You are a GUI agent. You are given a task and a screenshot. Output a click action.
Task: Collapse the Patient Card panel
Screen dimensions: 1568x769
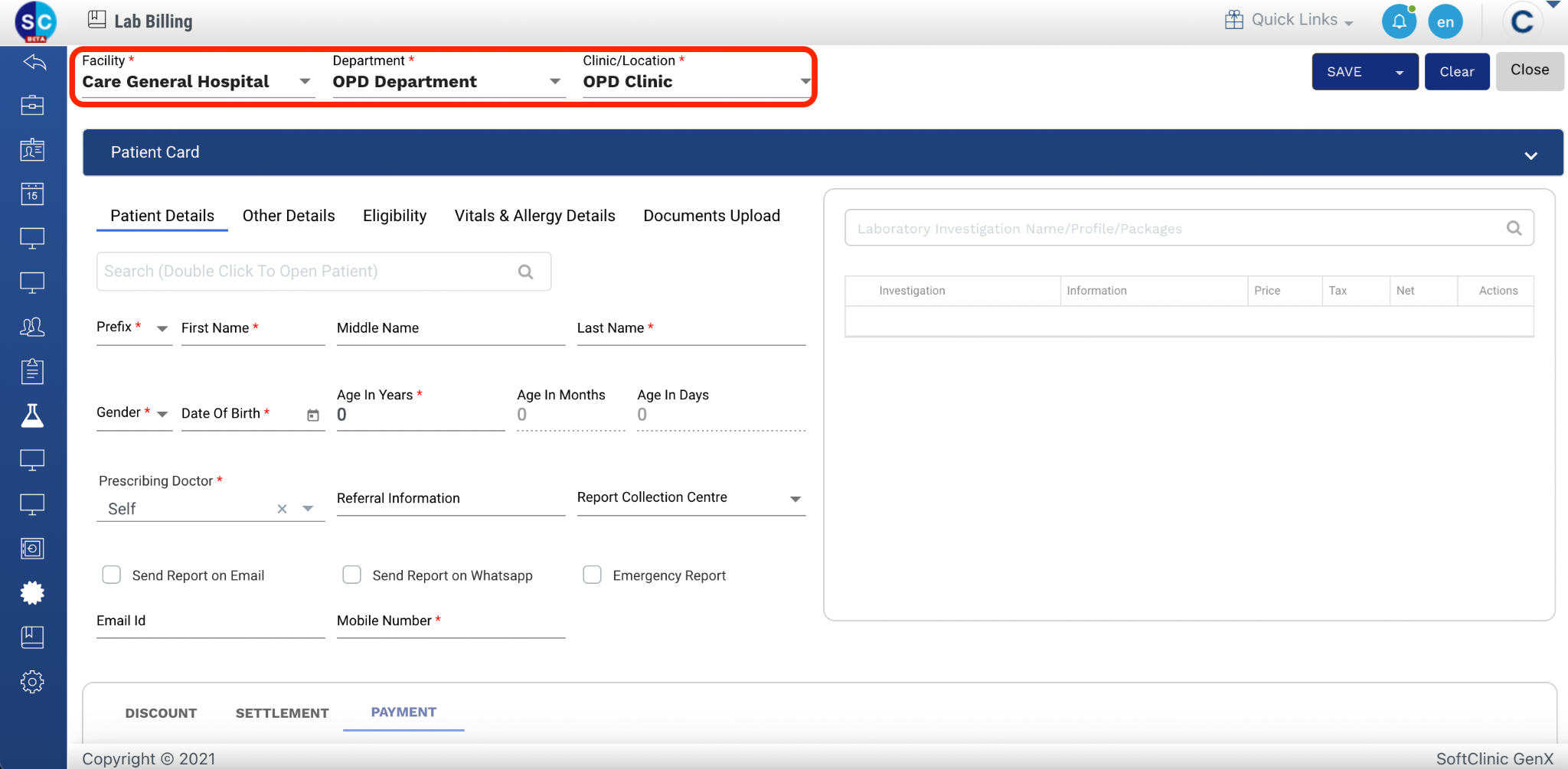(1530, 155)
